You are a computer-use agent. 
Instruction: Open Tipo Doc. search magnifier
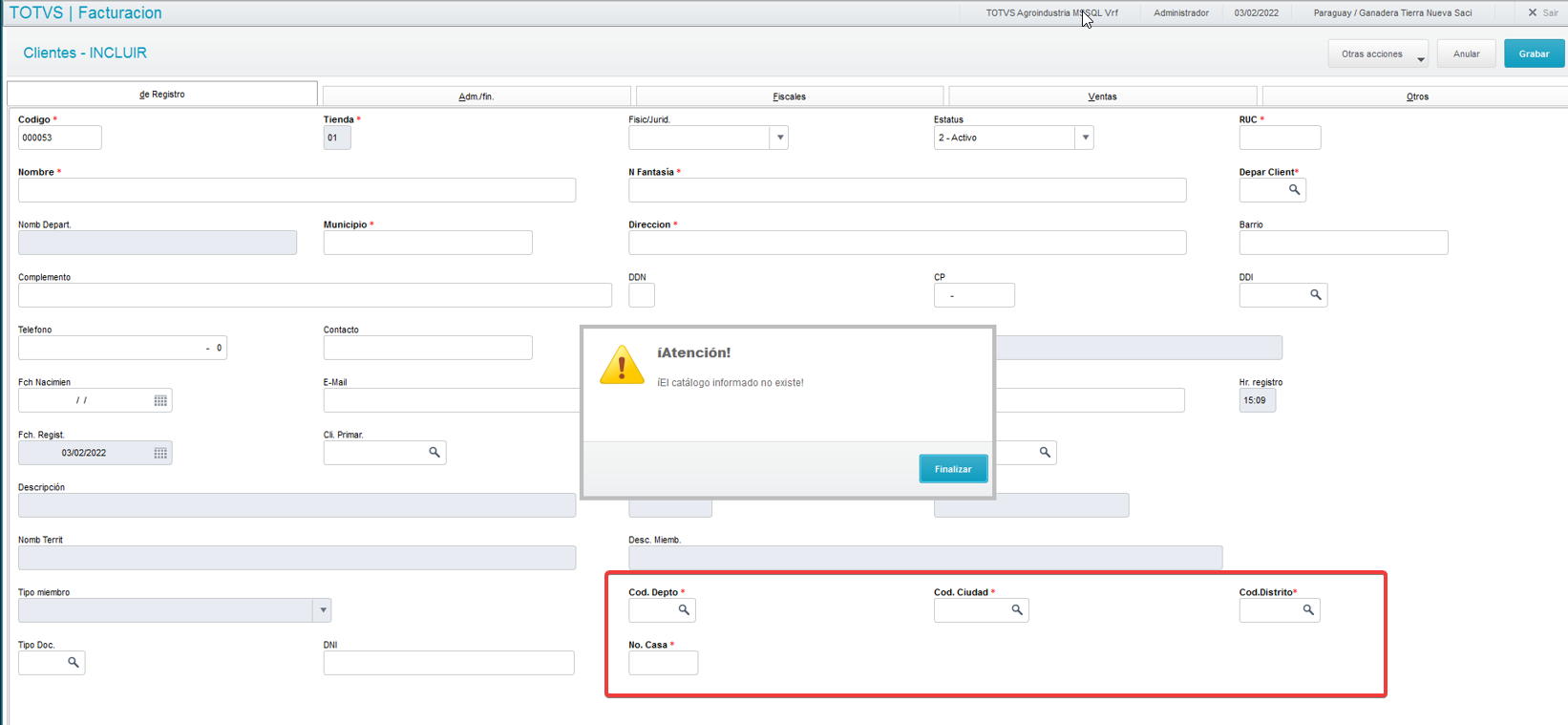point(73,663)
